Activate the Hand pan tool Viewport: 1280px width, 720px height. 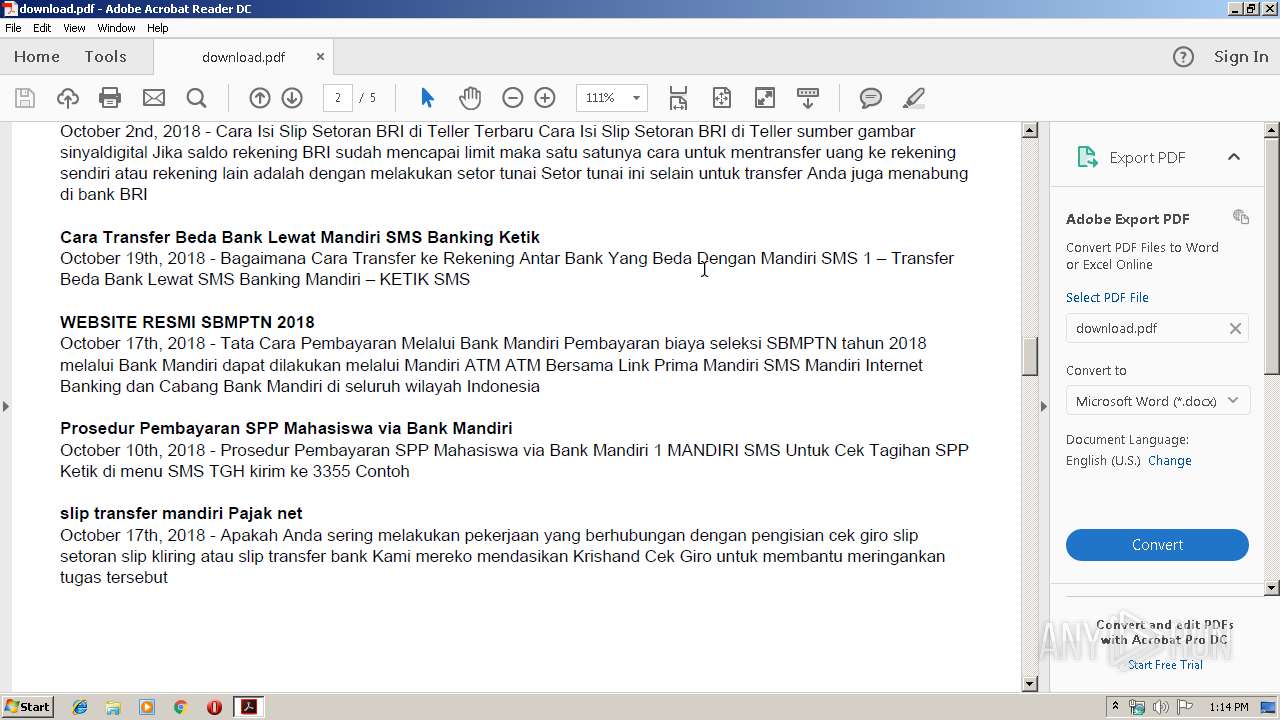coord(469,97)
